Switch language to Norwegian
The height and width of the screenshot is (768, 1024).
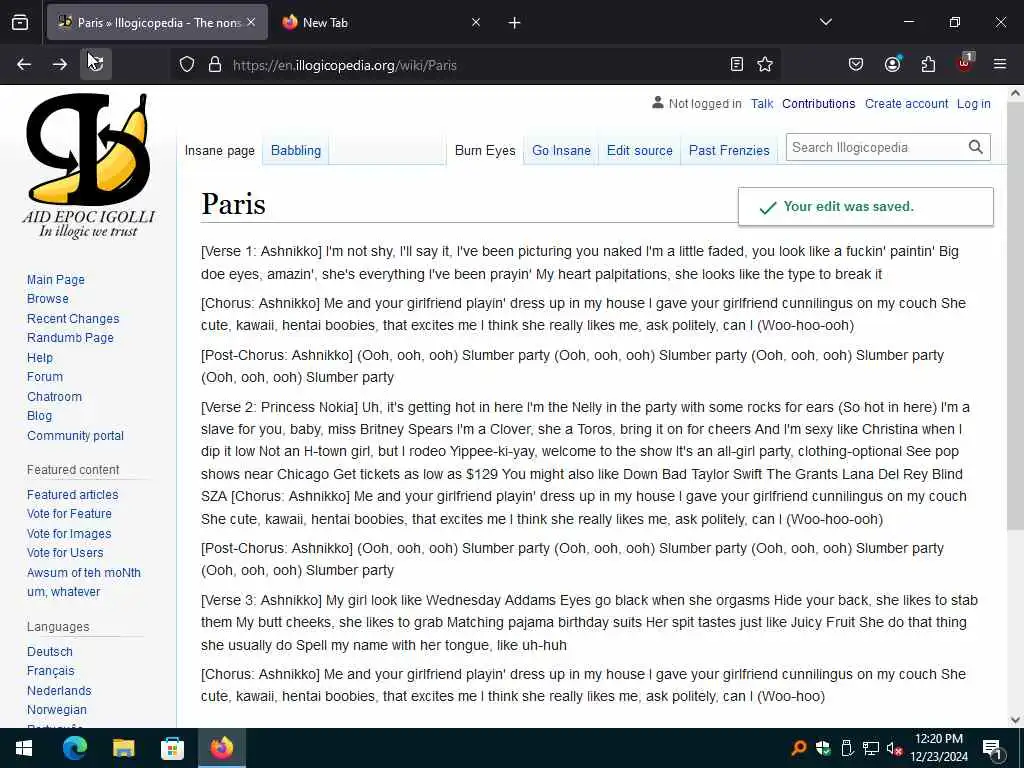click(57, 709)
